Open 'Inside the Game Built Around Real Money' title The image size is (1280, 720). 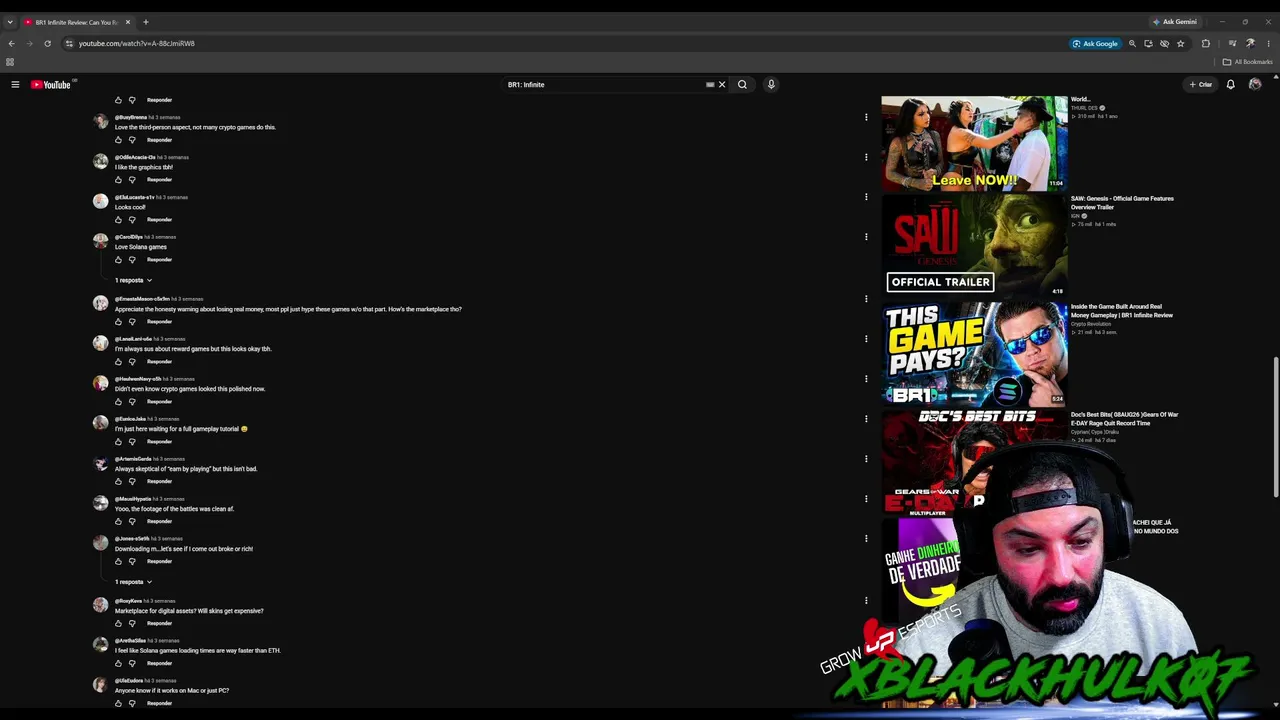pyautogui.click(x=1122, y=311)
